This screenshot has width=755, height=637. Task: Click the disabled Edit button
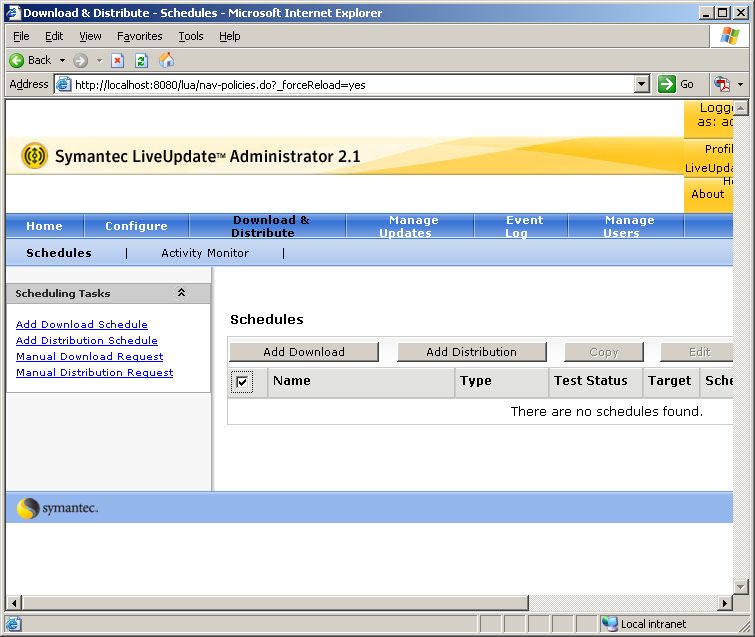(697, 352)
